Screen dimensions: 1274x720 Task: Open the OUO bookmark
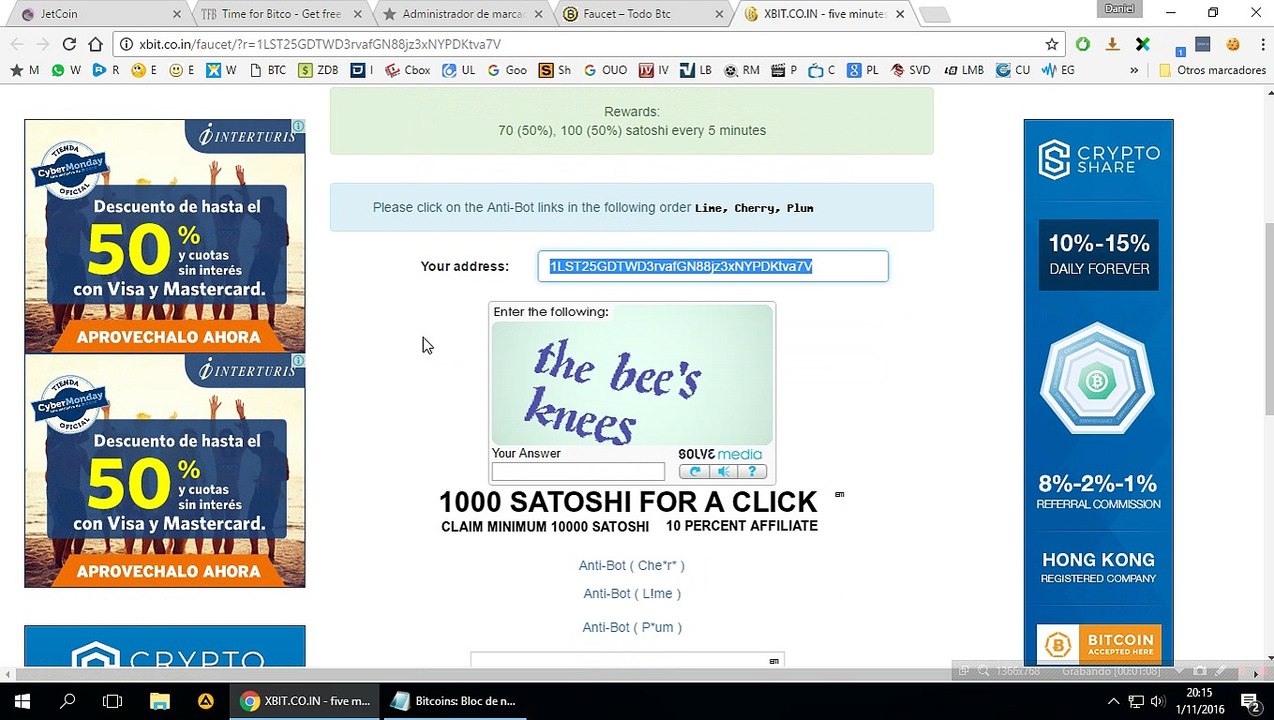point(605,70)
